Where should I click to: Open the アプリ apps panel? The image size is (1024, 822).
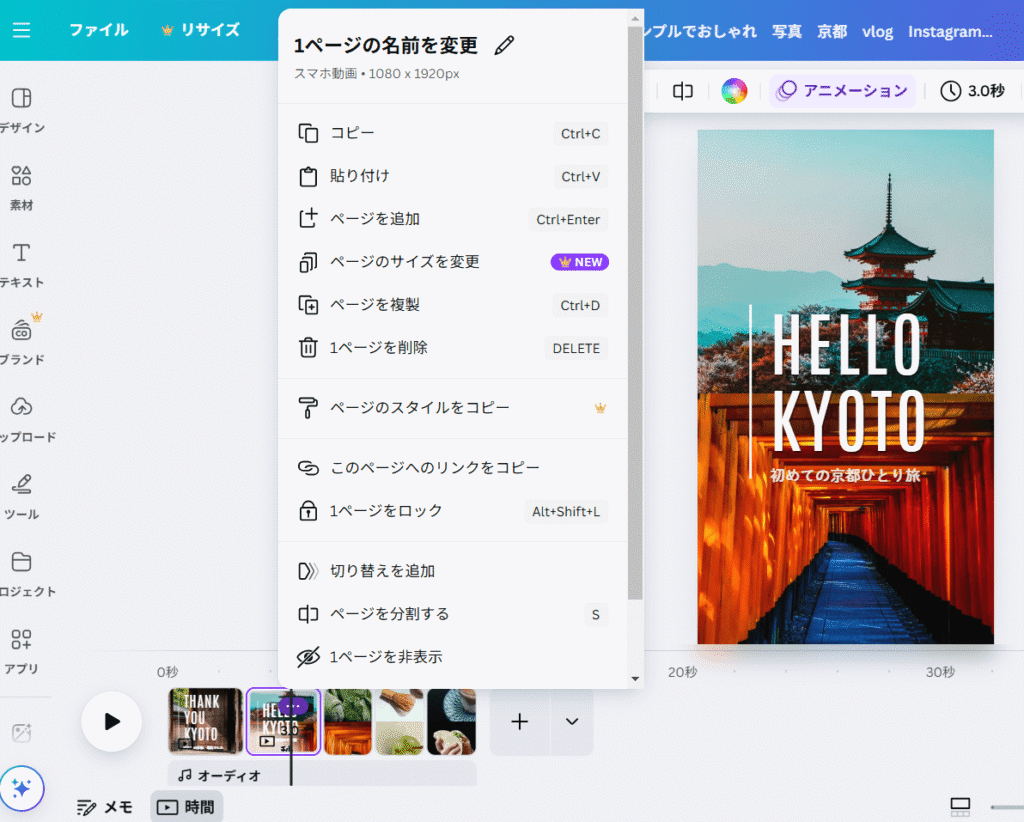(x=22, y=651)
